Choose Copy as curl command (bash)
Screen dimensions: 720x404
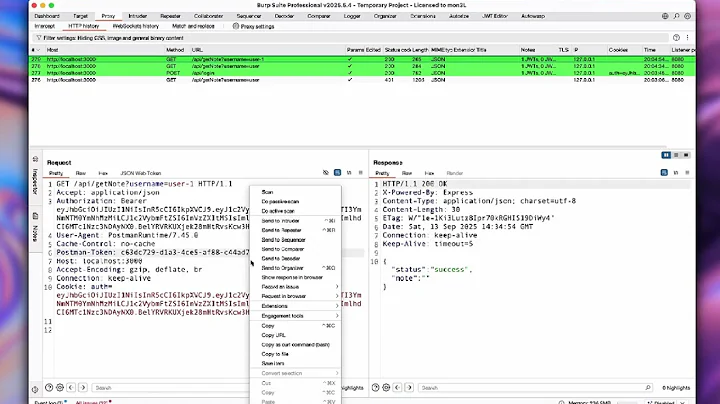pos(296,344)
